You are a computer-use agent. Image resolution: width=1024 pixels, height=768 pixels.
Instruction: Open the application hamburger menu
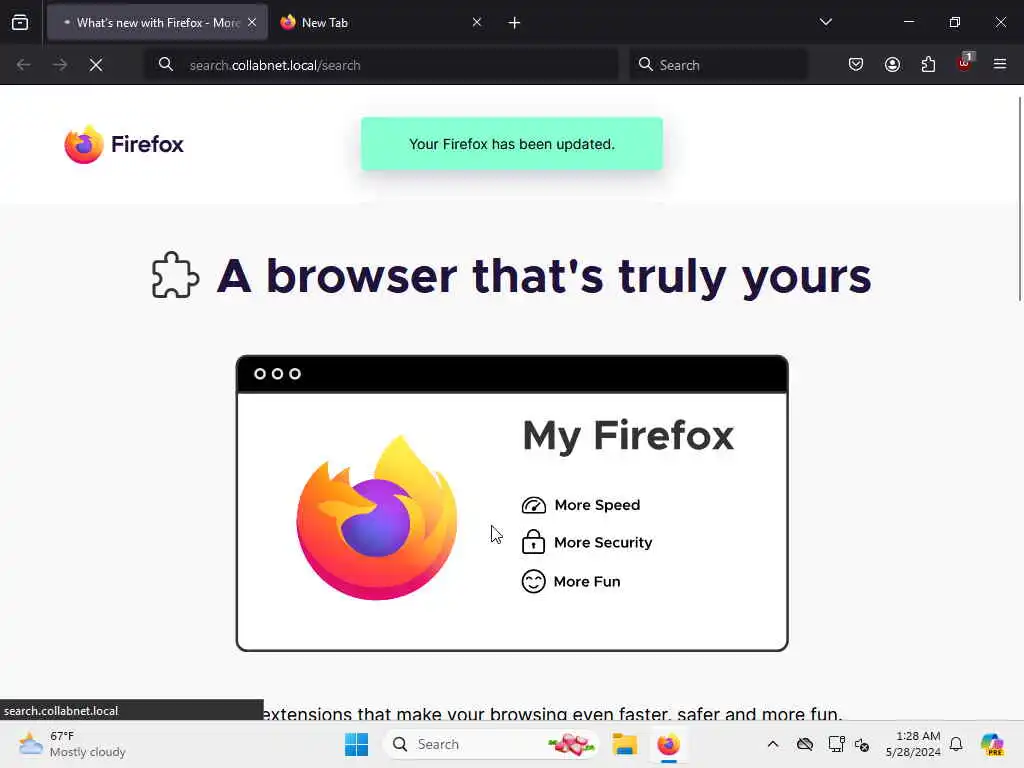pos(1000,64)
